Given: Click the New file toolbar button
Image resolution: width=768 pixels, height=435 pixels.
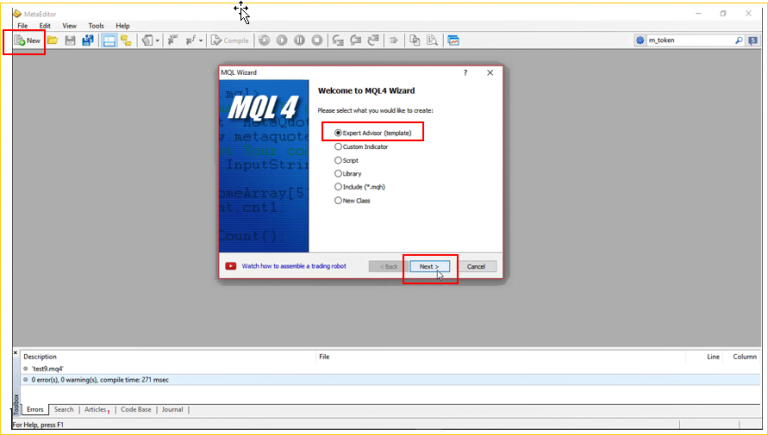Looking at the screenshot, I should point(28,41).
